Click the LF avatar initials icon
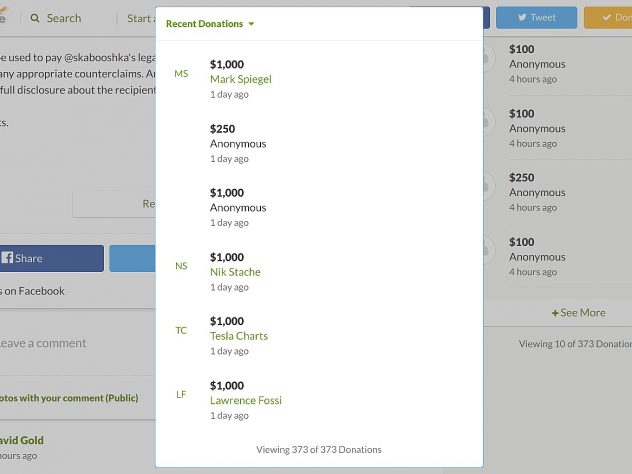Viewport: 632px width, 474px height. pos(181,395)
